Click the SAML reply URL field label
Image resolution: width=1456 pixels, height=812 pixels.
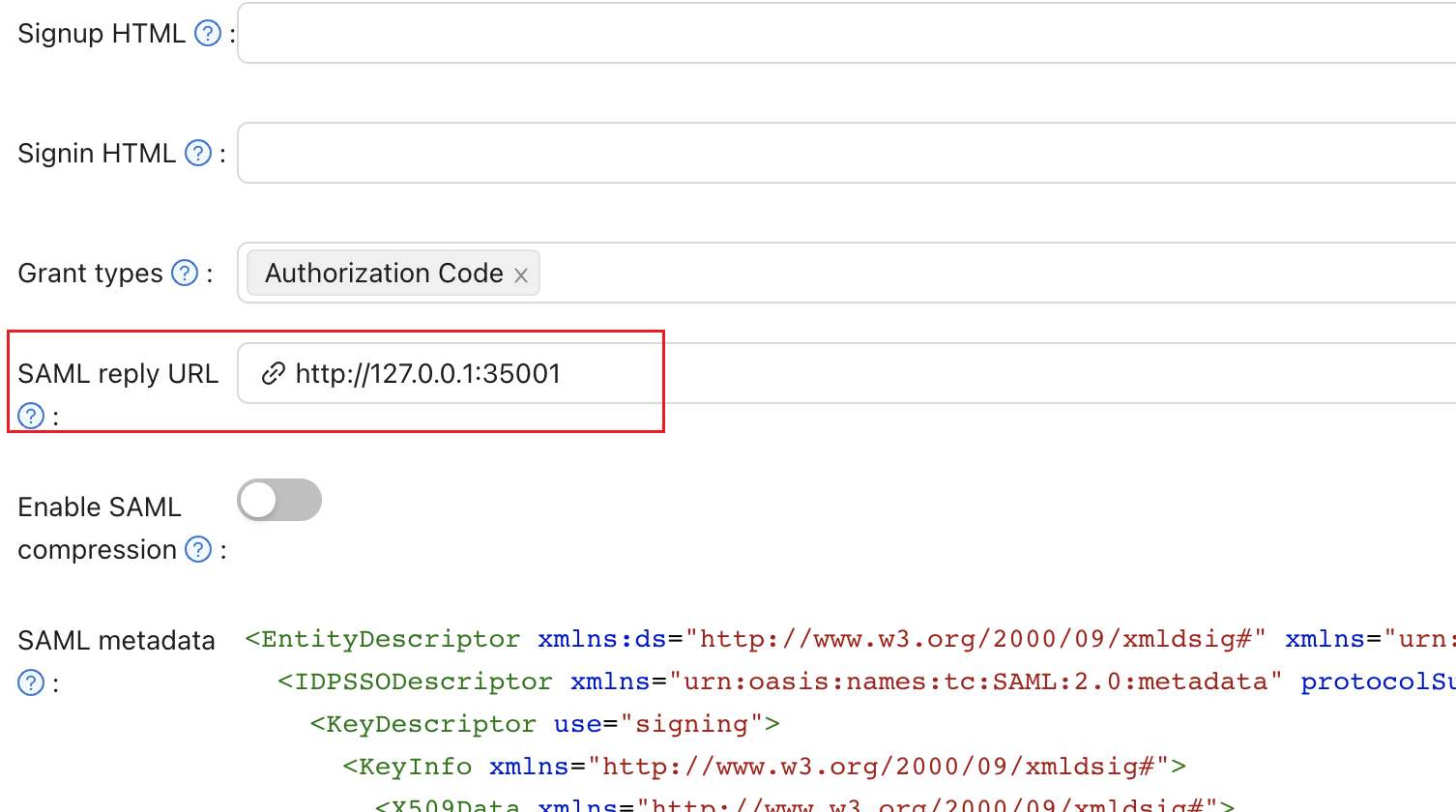coord(117,373)
